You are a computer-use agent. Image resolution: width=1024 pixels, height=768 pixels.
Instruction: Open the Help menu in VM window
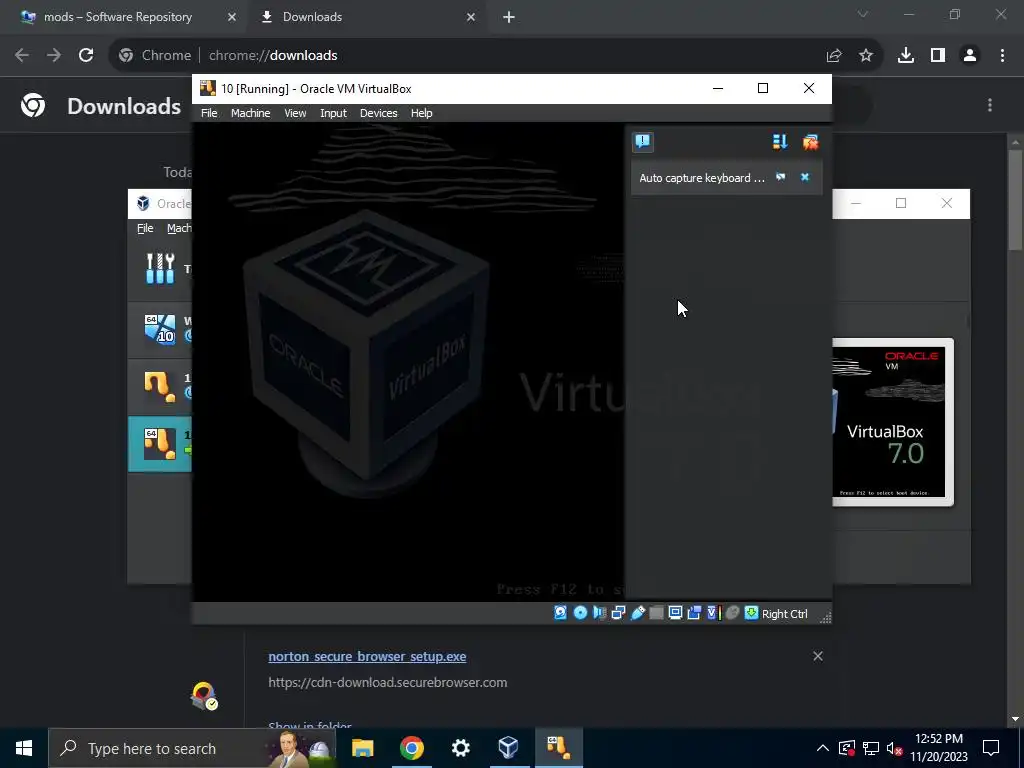[x=421, y=113]
